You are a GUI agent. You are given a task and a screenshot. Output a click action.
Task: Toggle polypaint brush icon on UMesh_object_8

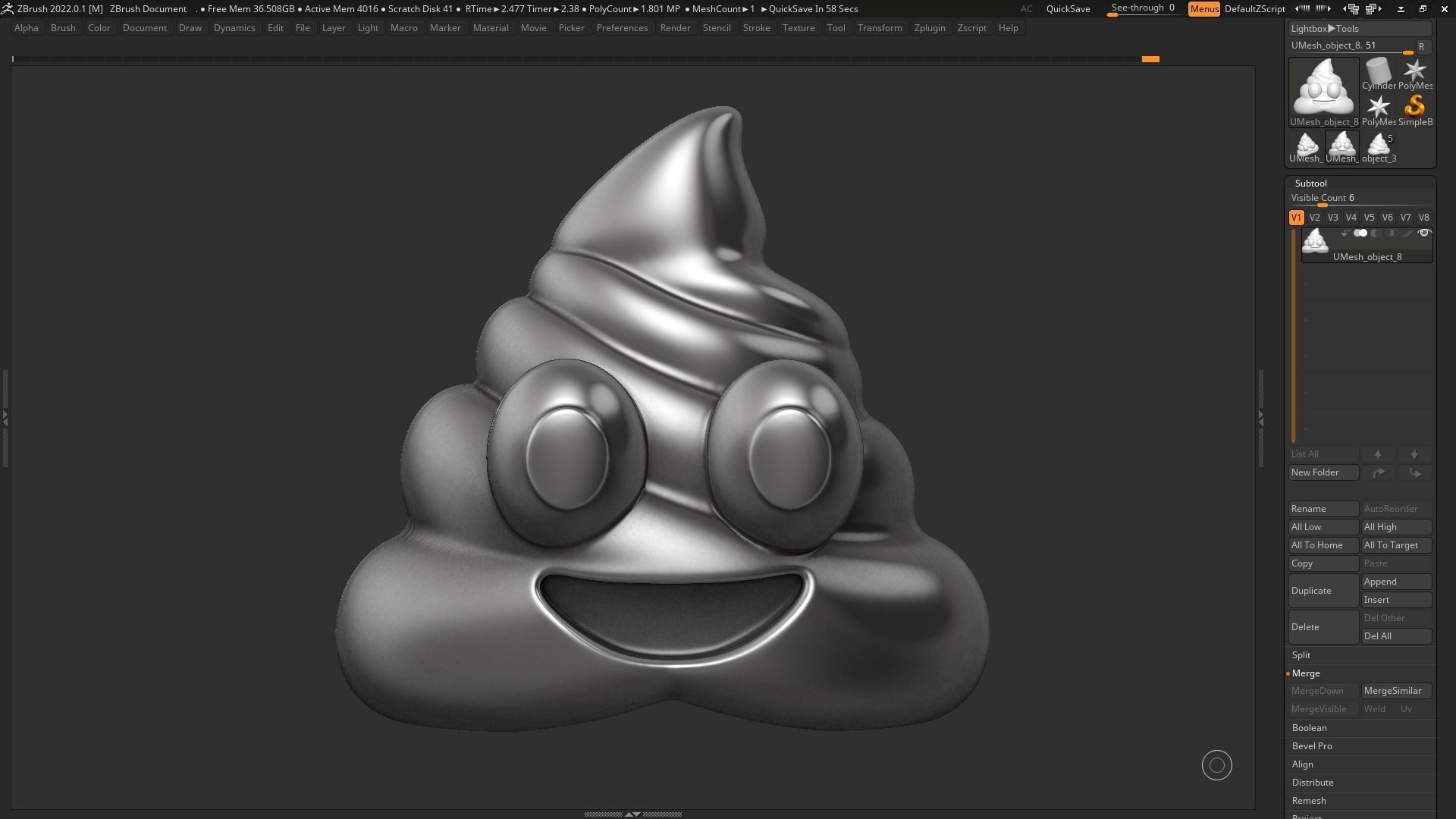[1407, 234]
